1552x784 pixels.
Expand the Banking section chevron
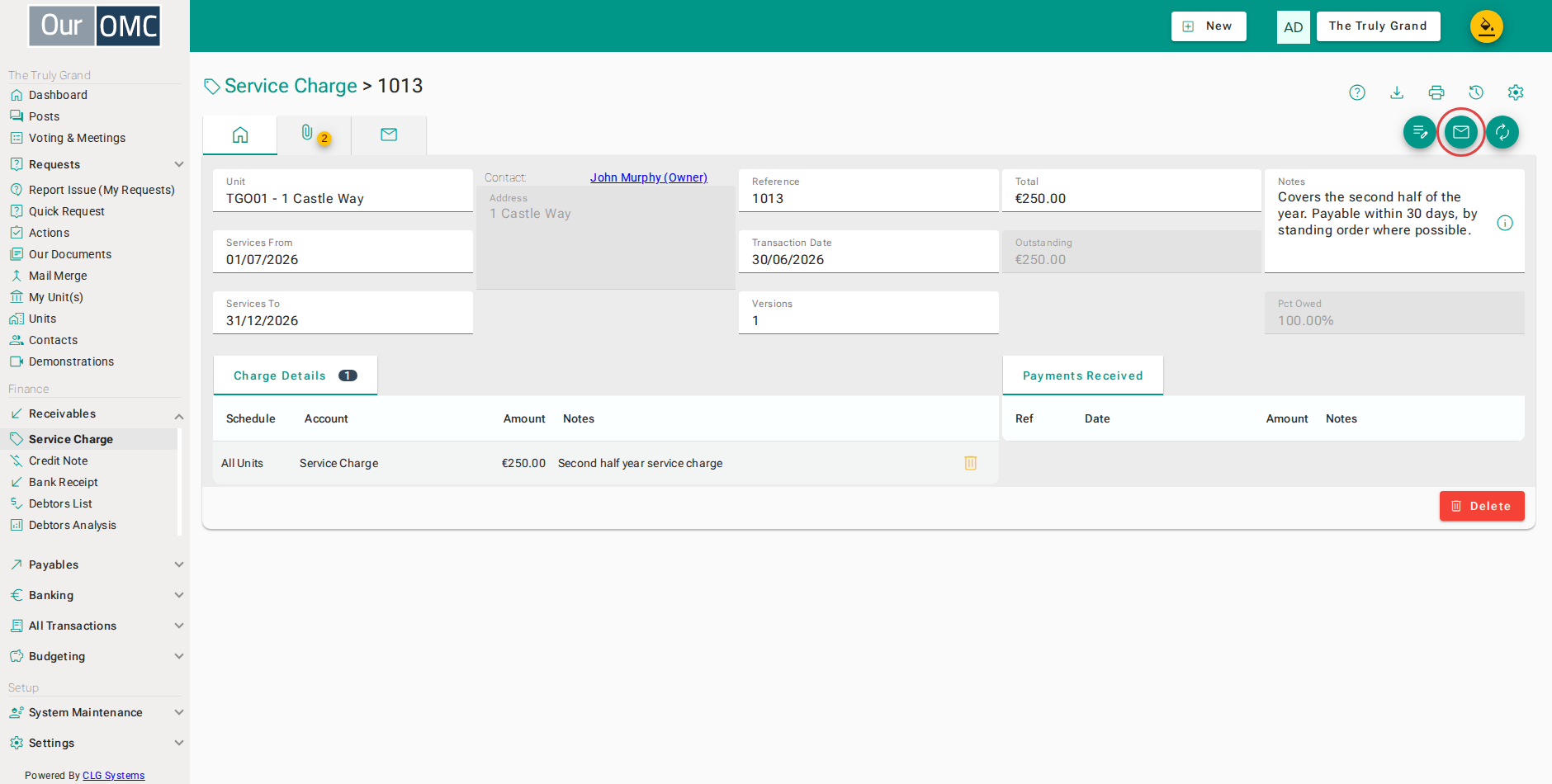179,595
